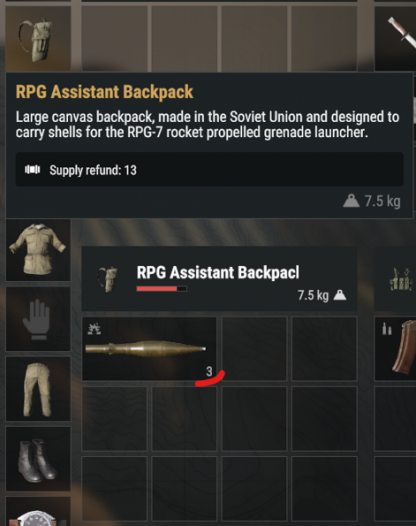Click the red backpack capacity bar
This screenshot has width=416, height=526.
pos(162,289)
